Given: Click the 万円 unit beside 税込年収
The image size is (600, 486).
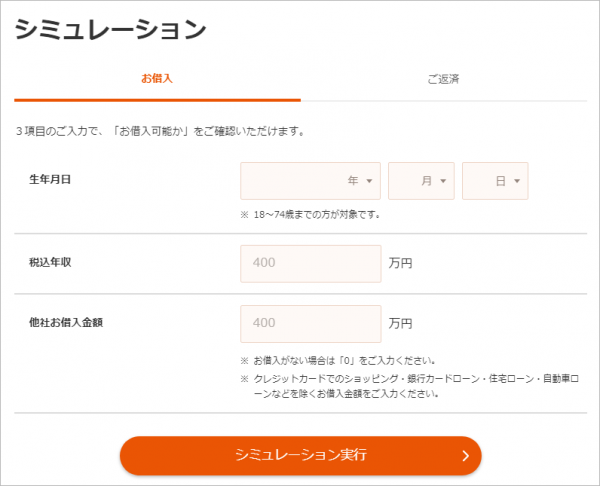Looking at the screenshot, I should click(400, 263).
